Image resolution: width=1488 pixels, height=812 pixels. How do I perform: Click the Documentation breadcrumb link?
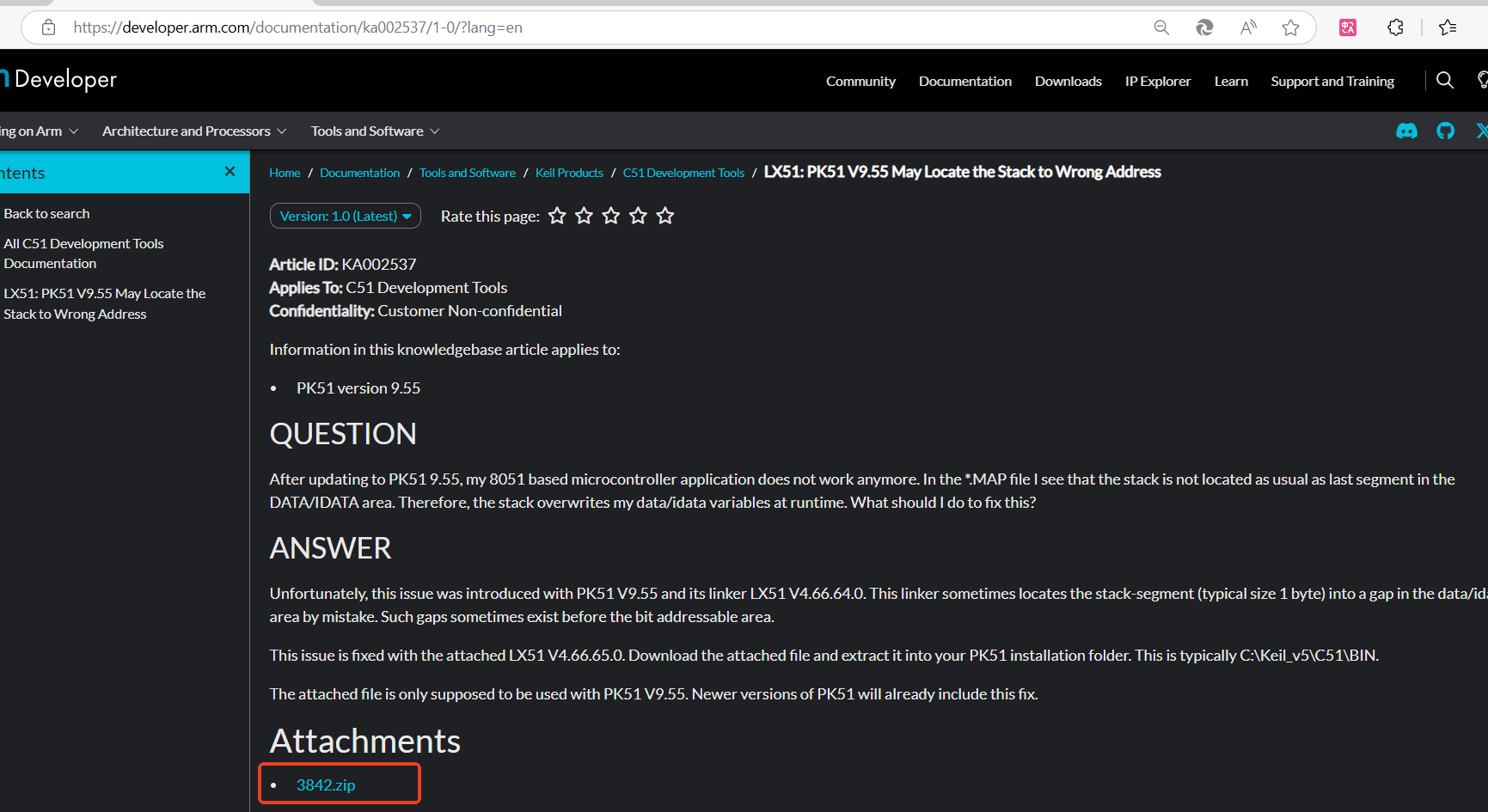tap(360, 173)
